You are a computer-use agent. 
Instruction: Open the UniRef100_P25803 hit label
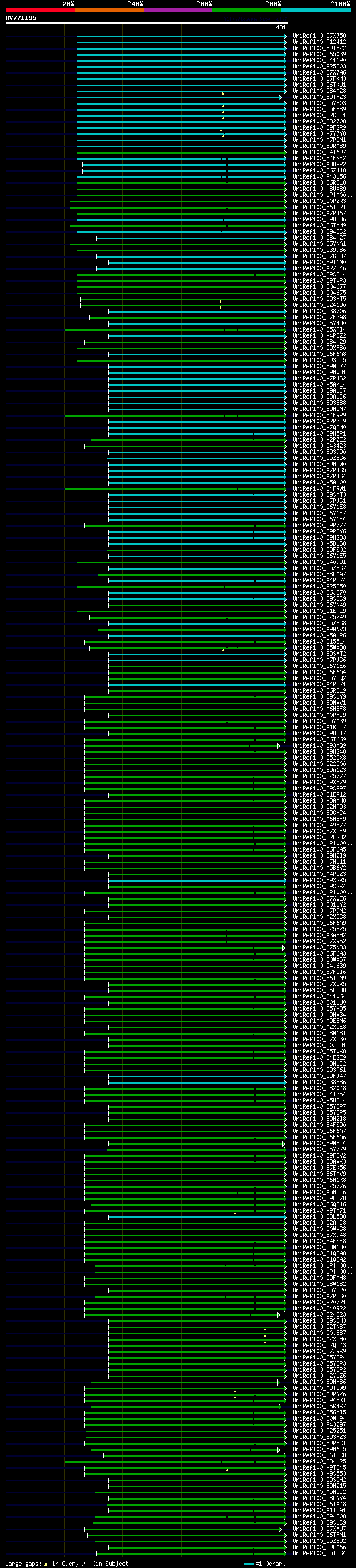tap(319, 67)
